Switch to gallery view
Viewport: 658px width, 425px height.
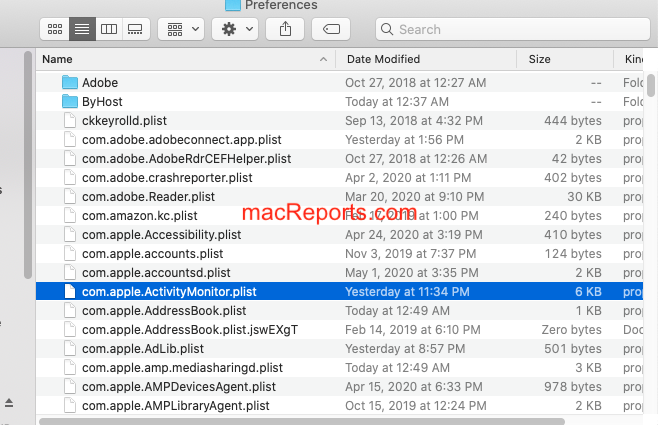coord(135,29)
